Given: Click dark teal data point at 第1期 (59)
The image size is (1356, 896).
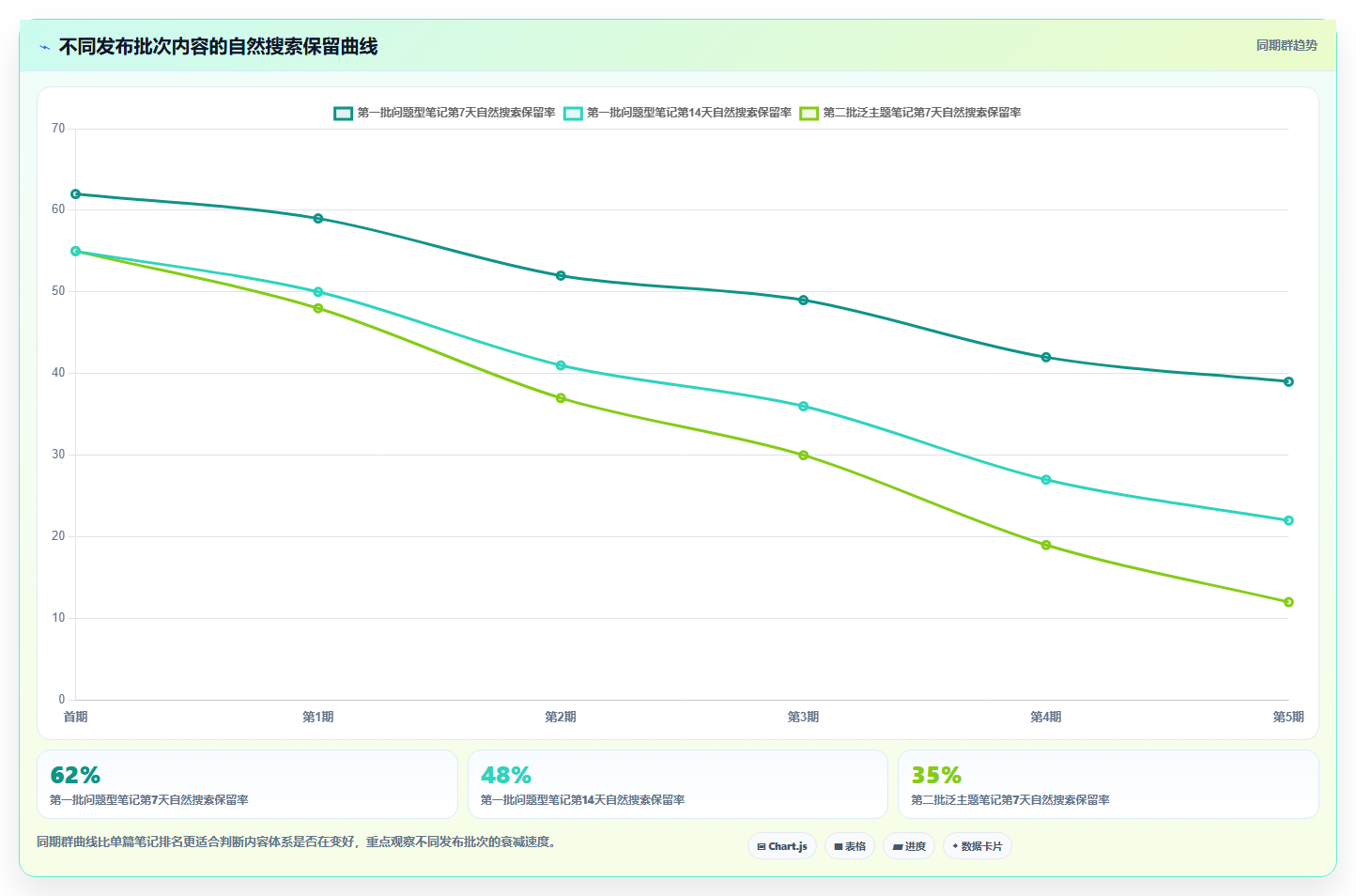Looking at the screenshot, I should point(318,219).
